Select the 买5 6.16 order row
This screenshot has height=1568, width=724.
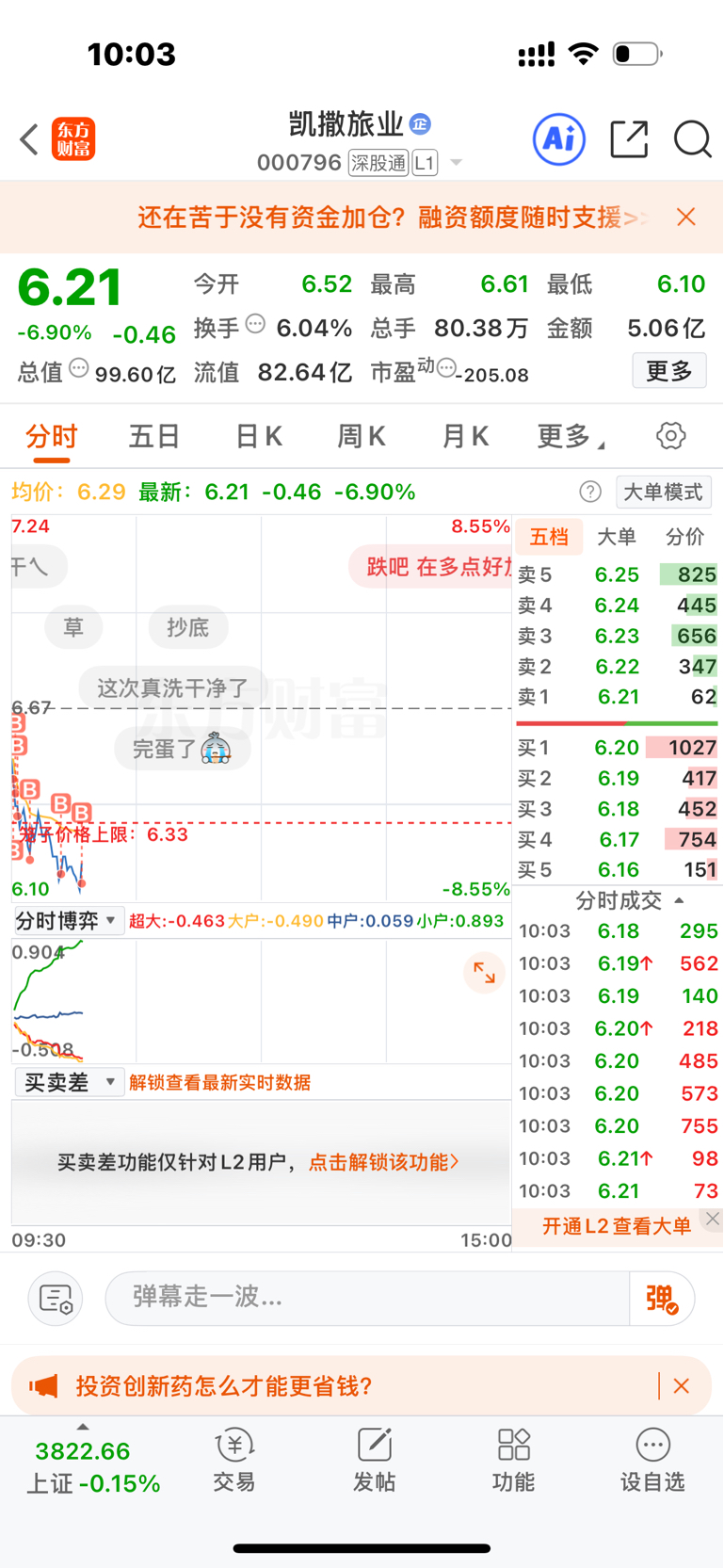point(617,870)
